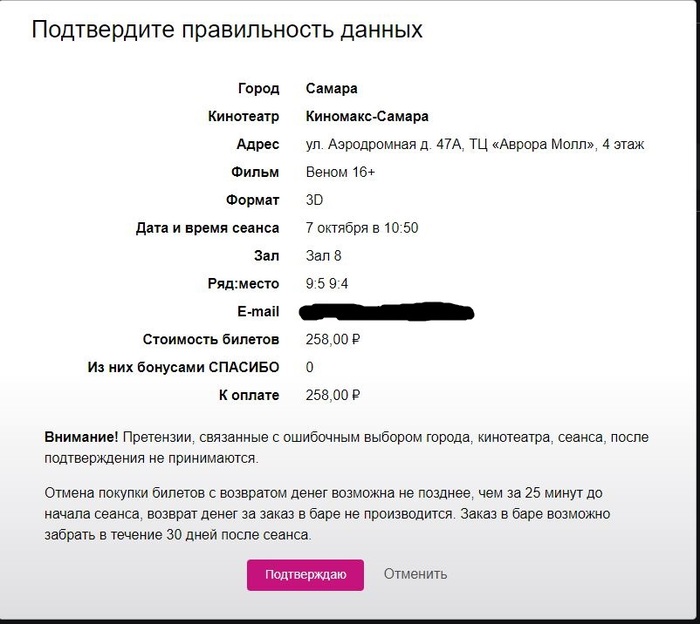The image size is (700, 624).
Task: Click the Из них бонусами СПАСИБО label
Action: [184, 367]
